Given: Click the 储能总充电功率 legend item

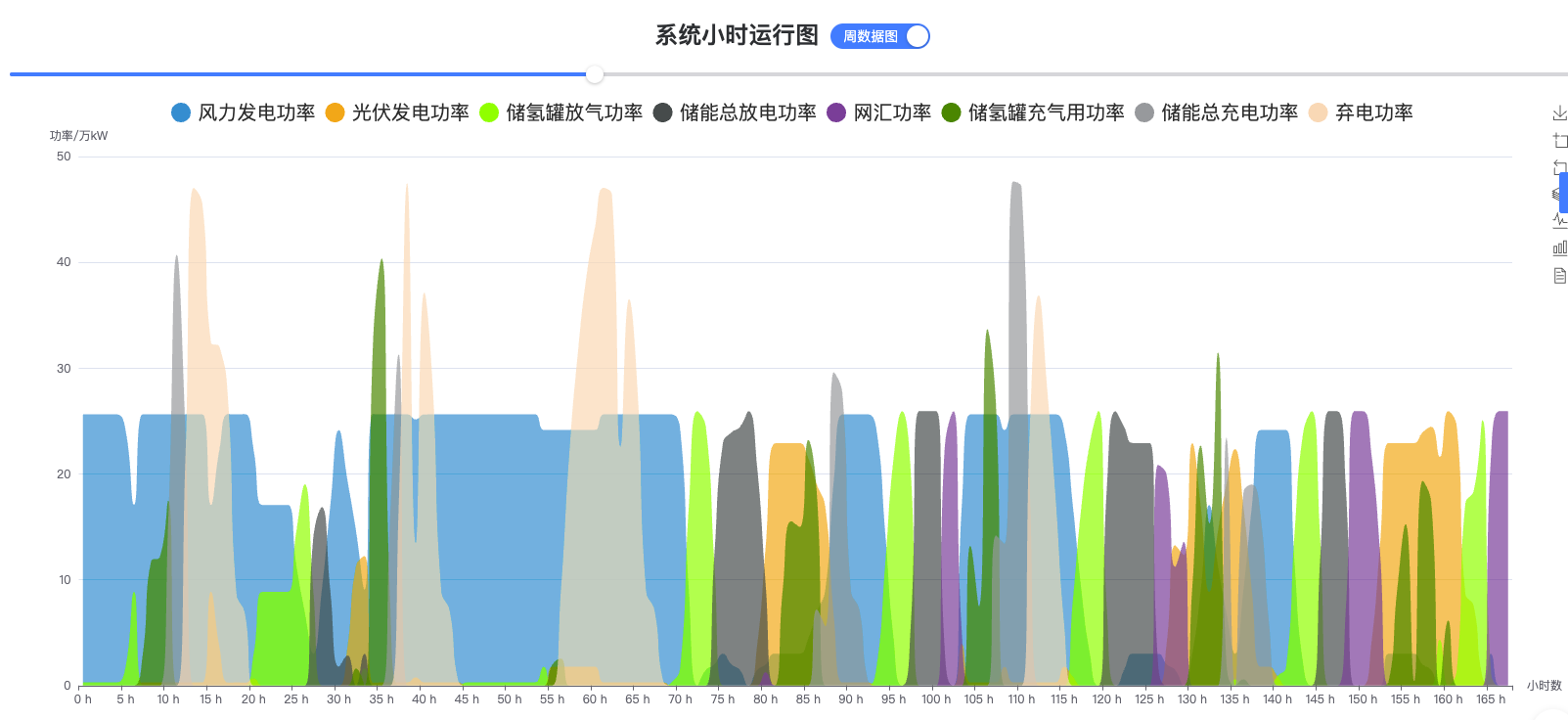Looking at the screenshot, I should [1217, 112].
